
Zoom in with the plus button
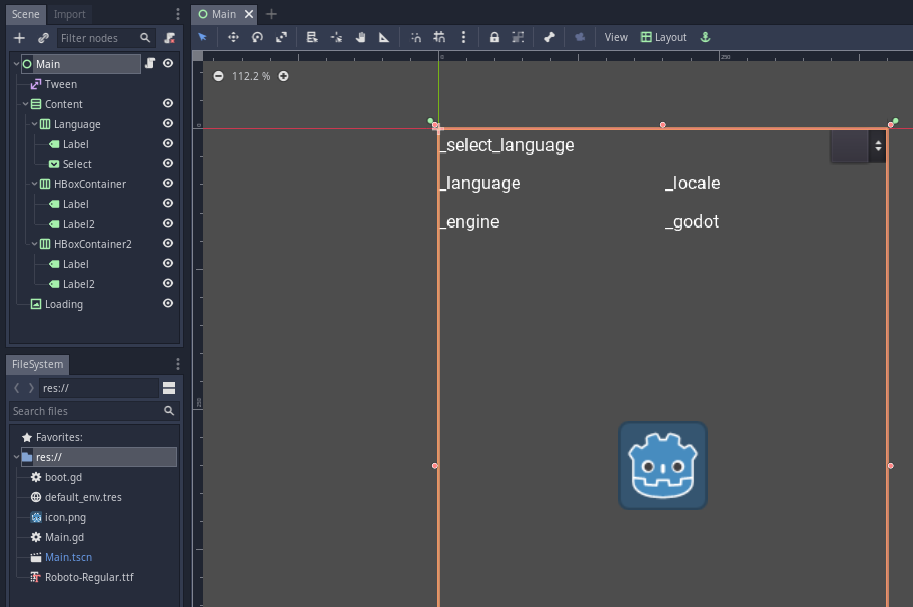[x=284, y=76]
